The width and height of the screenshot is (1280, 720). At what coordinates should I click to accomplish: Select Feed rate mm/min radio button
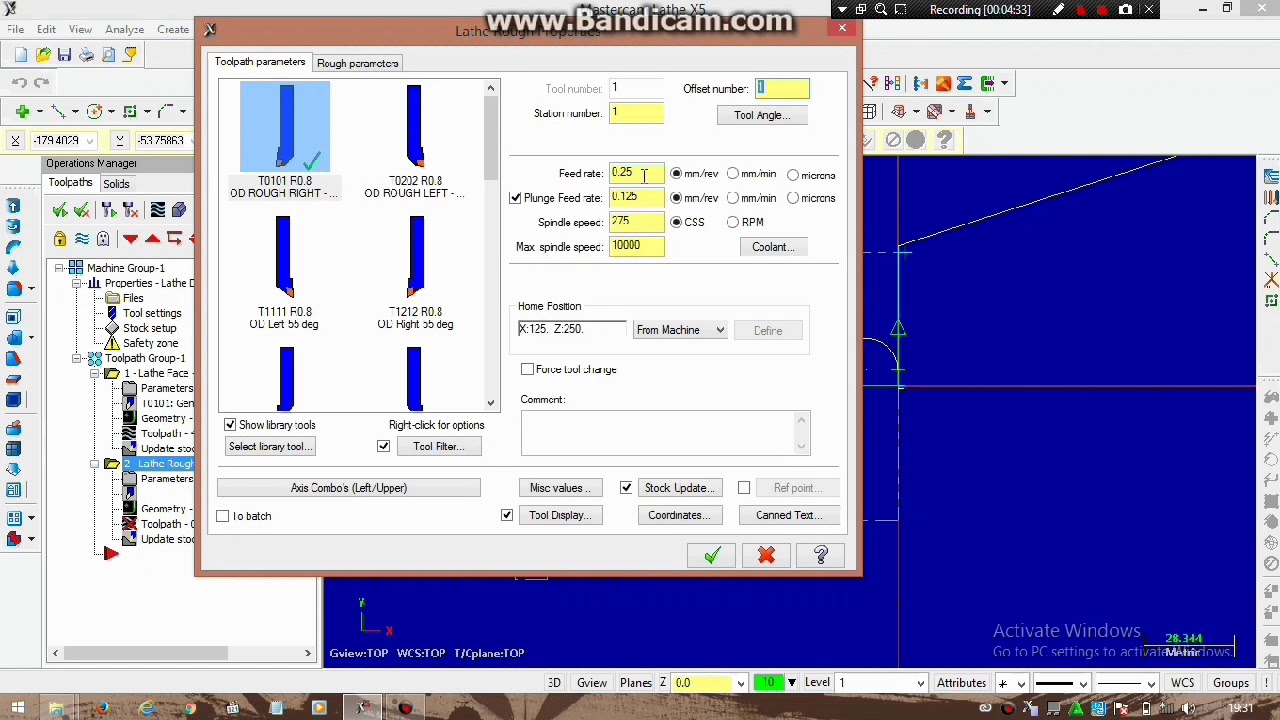733,175
